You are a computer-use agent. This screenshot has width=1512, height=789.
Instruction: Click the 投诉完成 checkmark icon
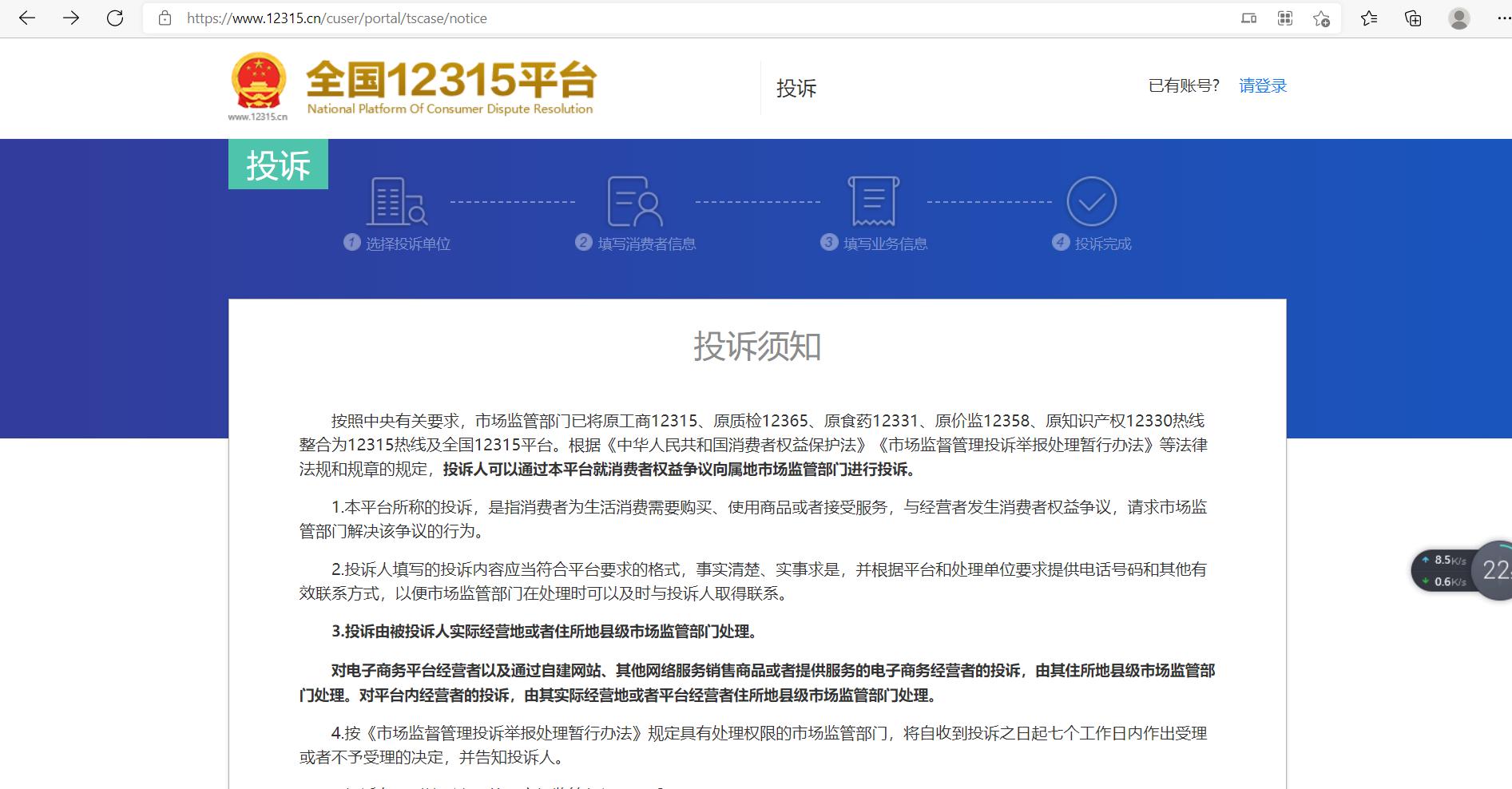[1091, 202]
